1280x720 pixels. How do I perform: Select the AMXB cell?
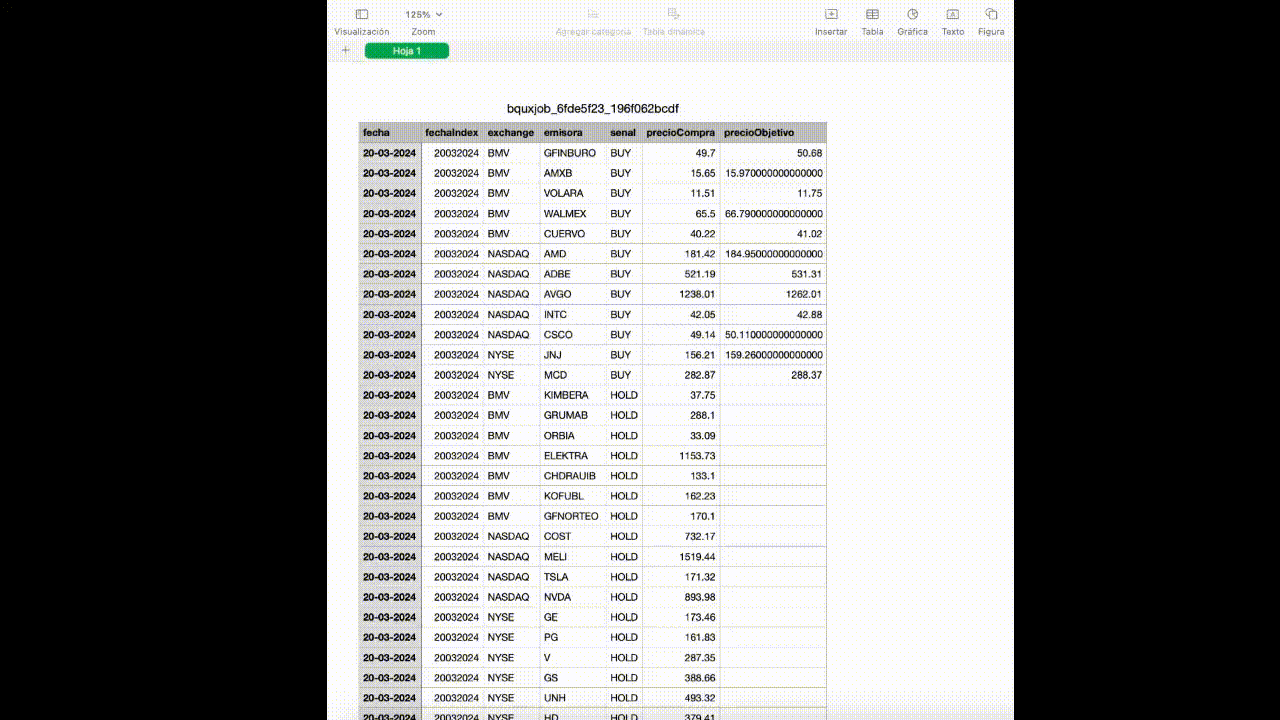pyautogui.click(x=573, y=173)
